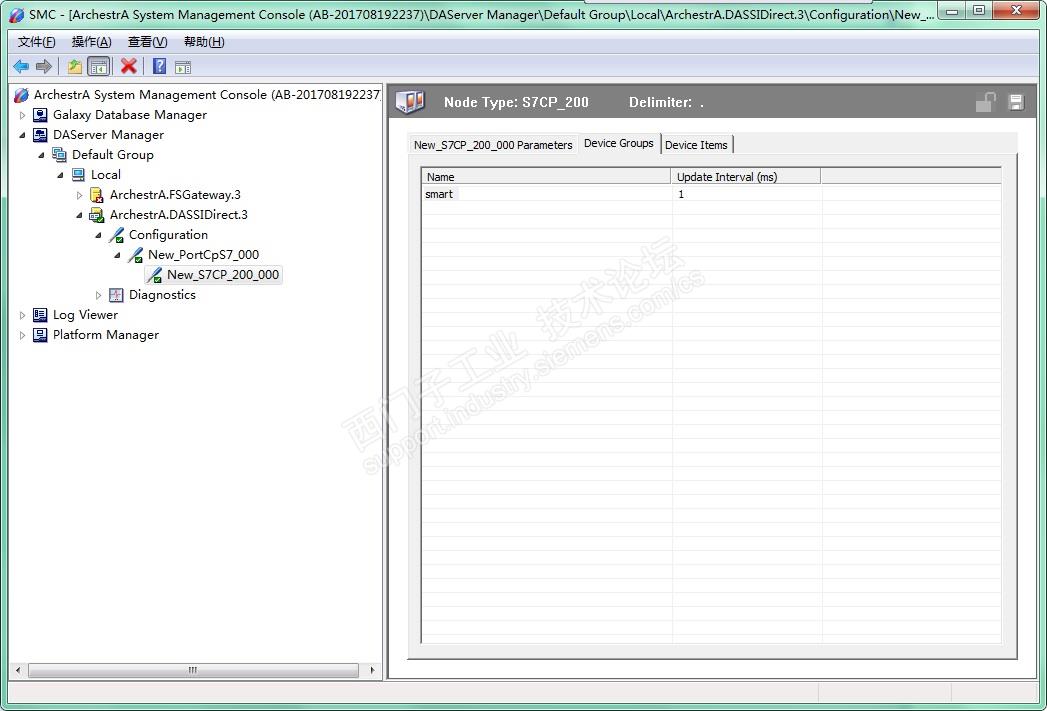This screenshot has height=711, width=1047.
Task: Open the 操作(A) menu
Action: coord(91,42)
